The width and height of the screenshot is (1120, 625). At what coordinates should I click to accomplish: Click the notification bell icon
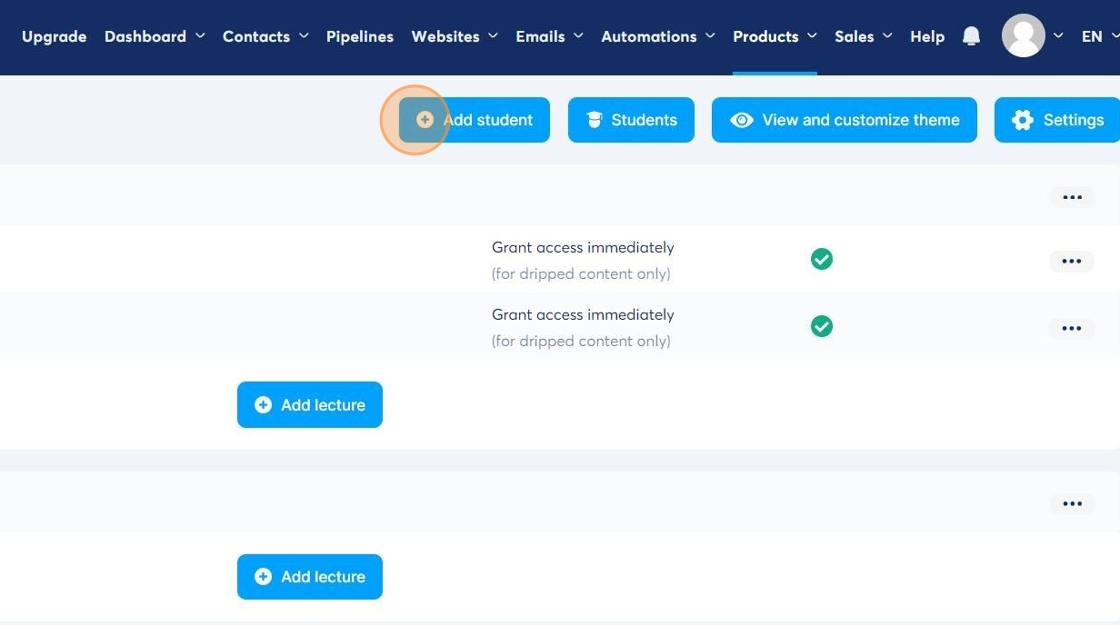[x=971, y=36]
